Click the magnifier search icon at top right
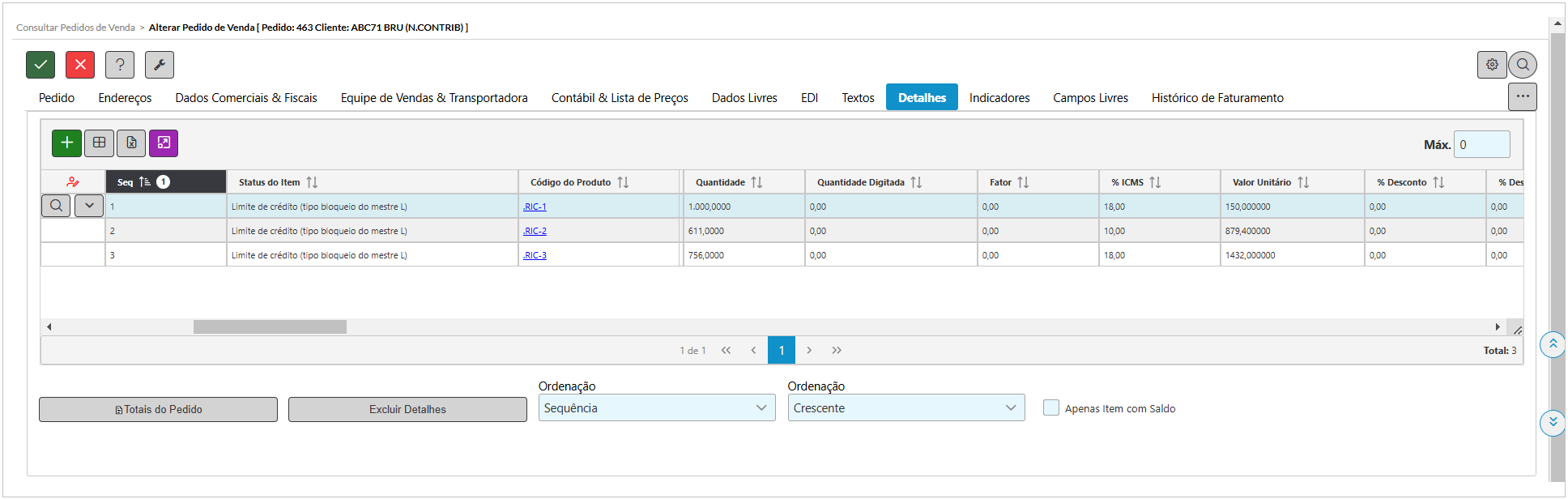The width and height of the screenshot is (1568, 499). pos(1523,65)
